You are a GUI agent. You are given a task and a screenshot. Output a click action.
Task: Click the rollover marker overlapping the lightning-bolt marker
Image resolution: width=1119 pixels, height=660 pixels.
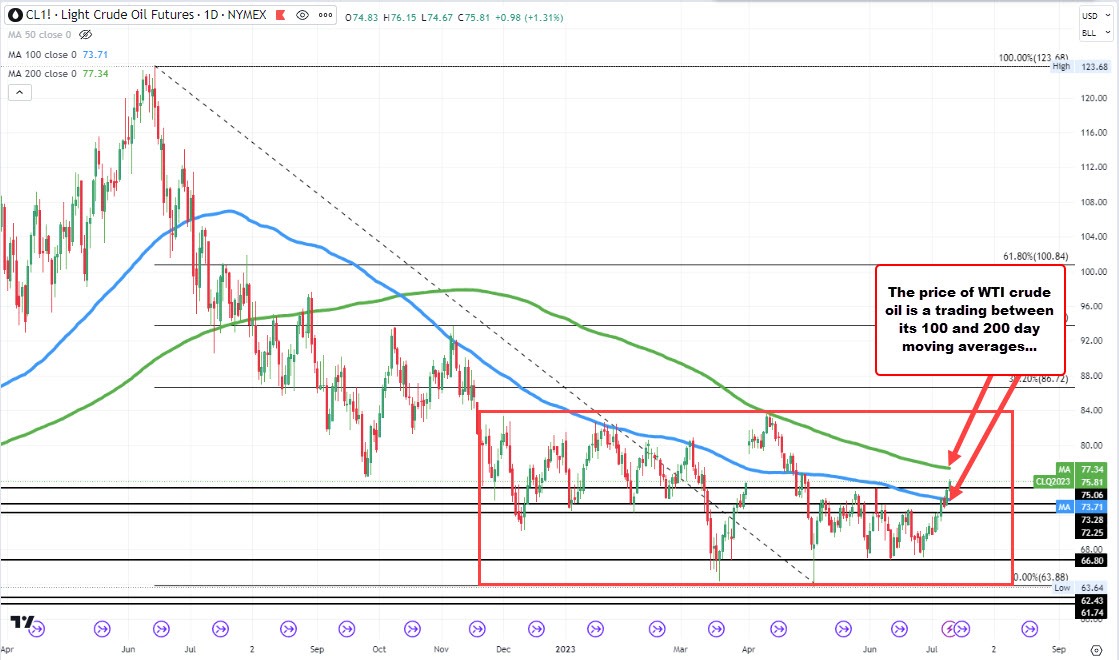click(962, 629)
